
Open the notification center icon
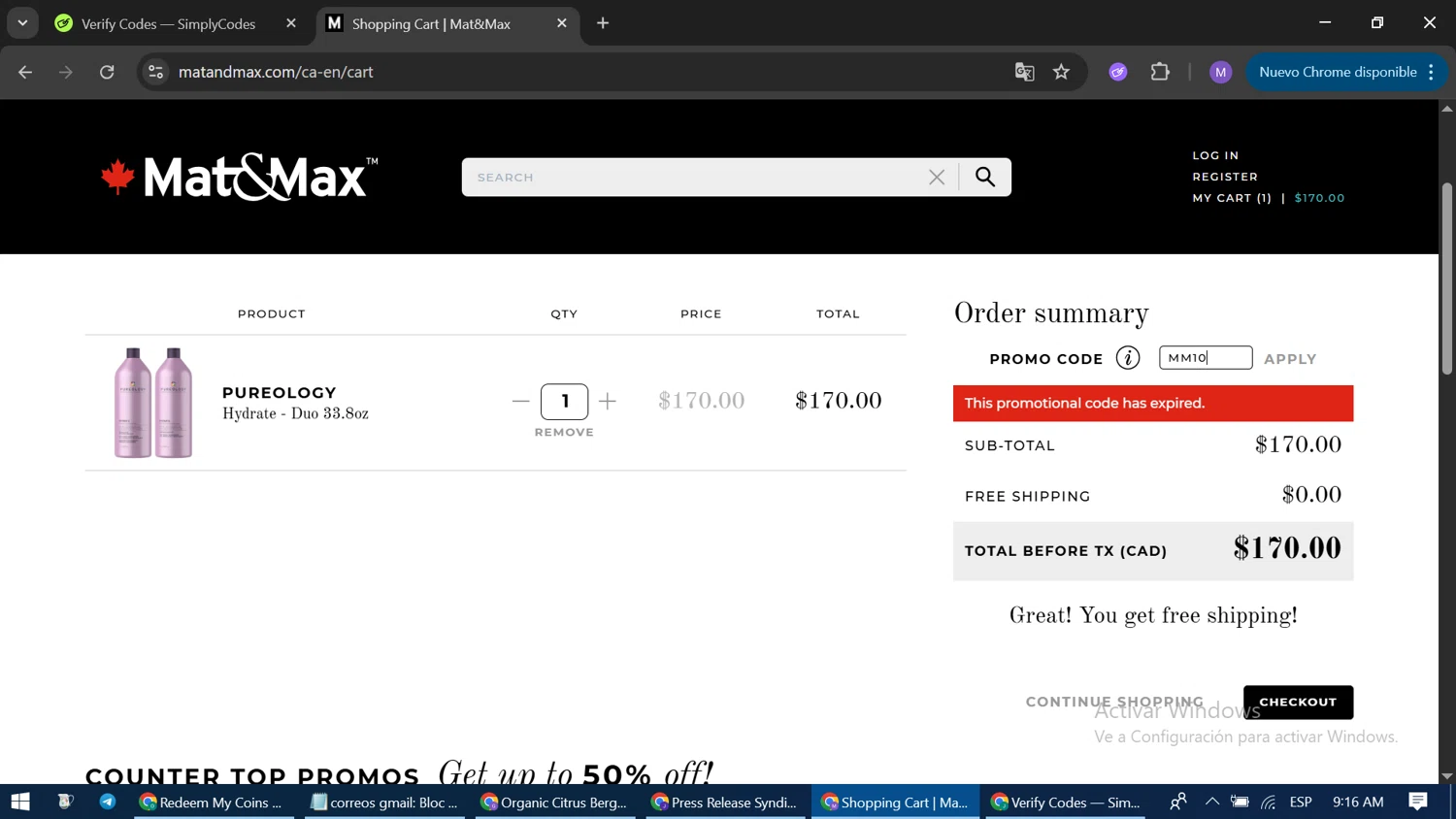click(1418, 802)
